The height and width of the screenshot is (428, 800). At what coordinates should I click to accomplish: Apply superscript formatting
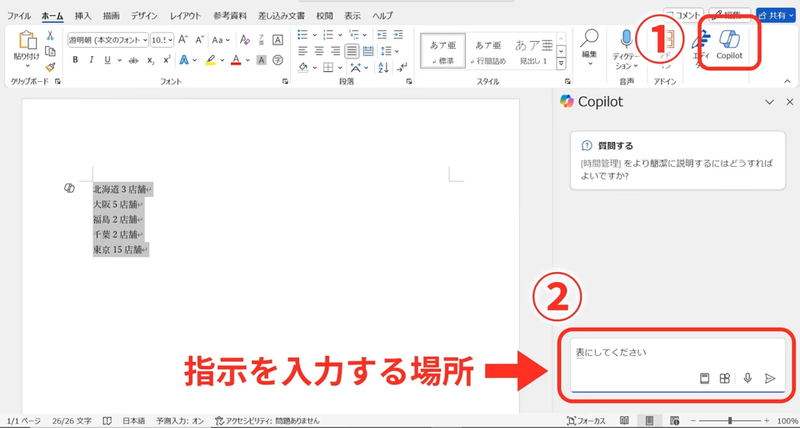166,60
